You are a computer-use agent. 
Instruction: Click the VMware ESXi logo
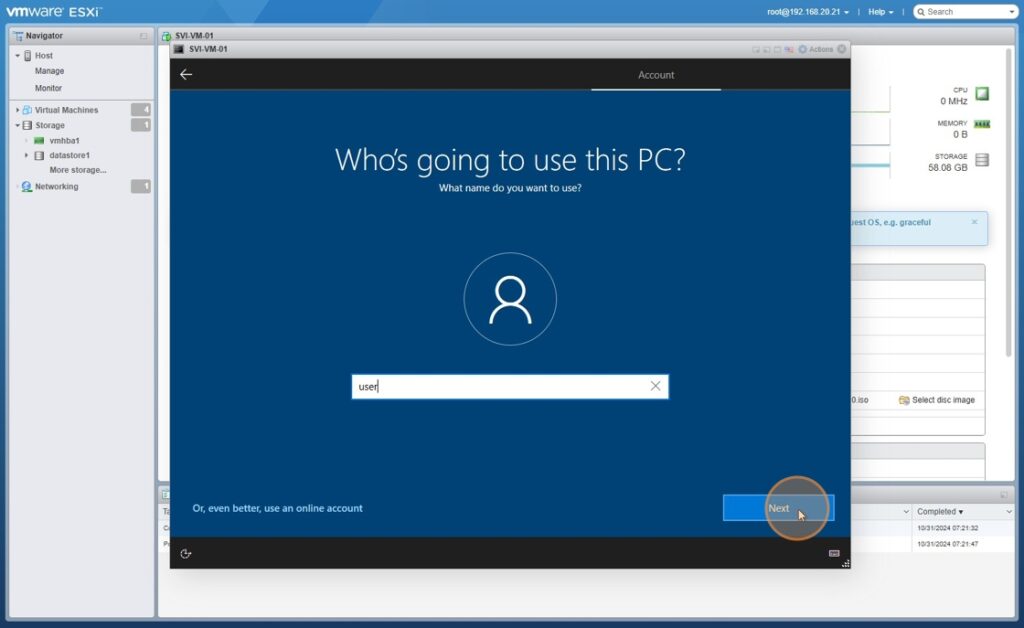tap(54, 12)
